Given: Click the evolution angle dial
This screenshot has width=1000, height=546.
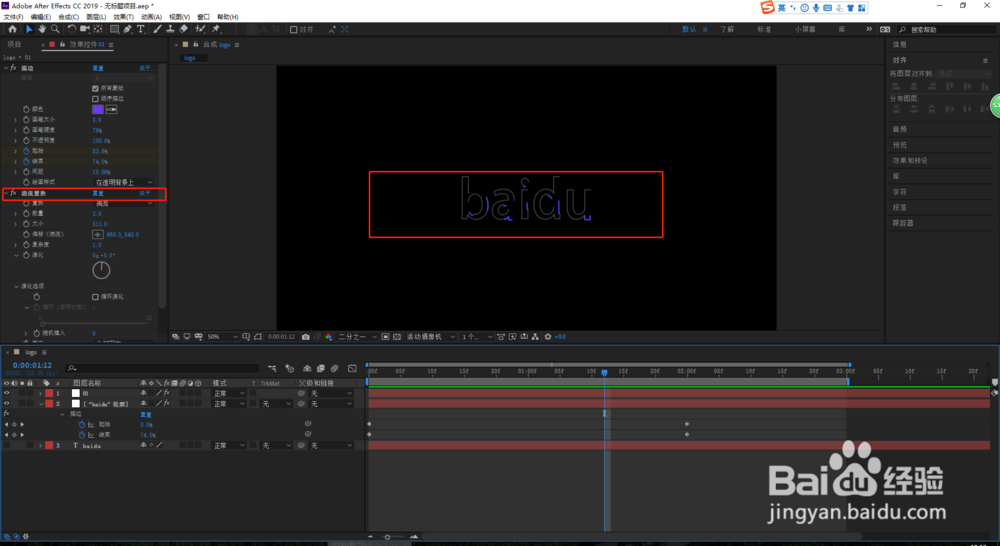Looking at the screenshot, I should point(101,270).
